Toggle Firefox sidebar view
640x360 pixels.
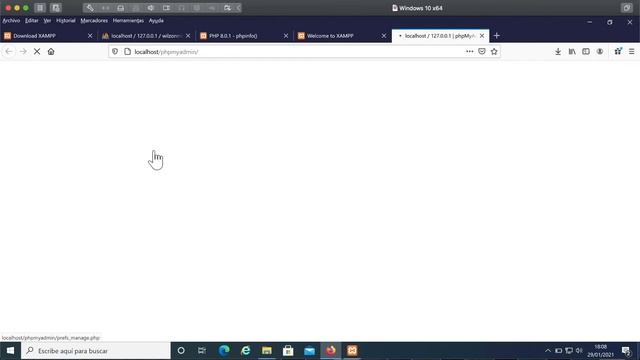pos(586,51)
